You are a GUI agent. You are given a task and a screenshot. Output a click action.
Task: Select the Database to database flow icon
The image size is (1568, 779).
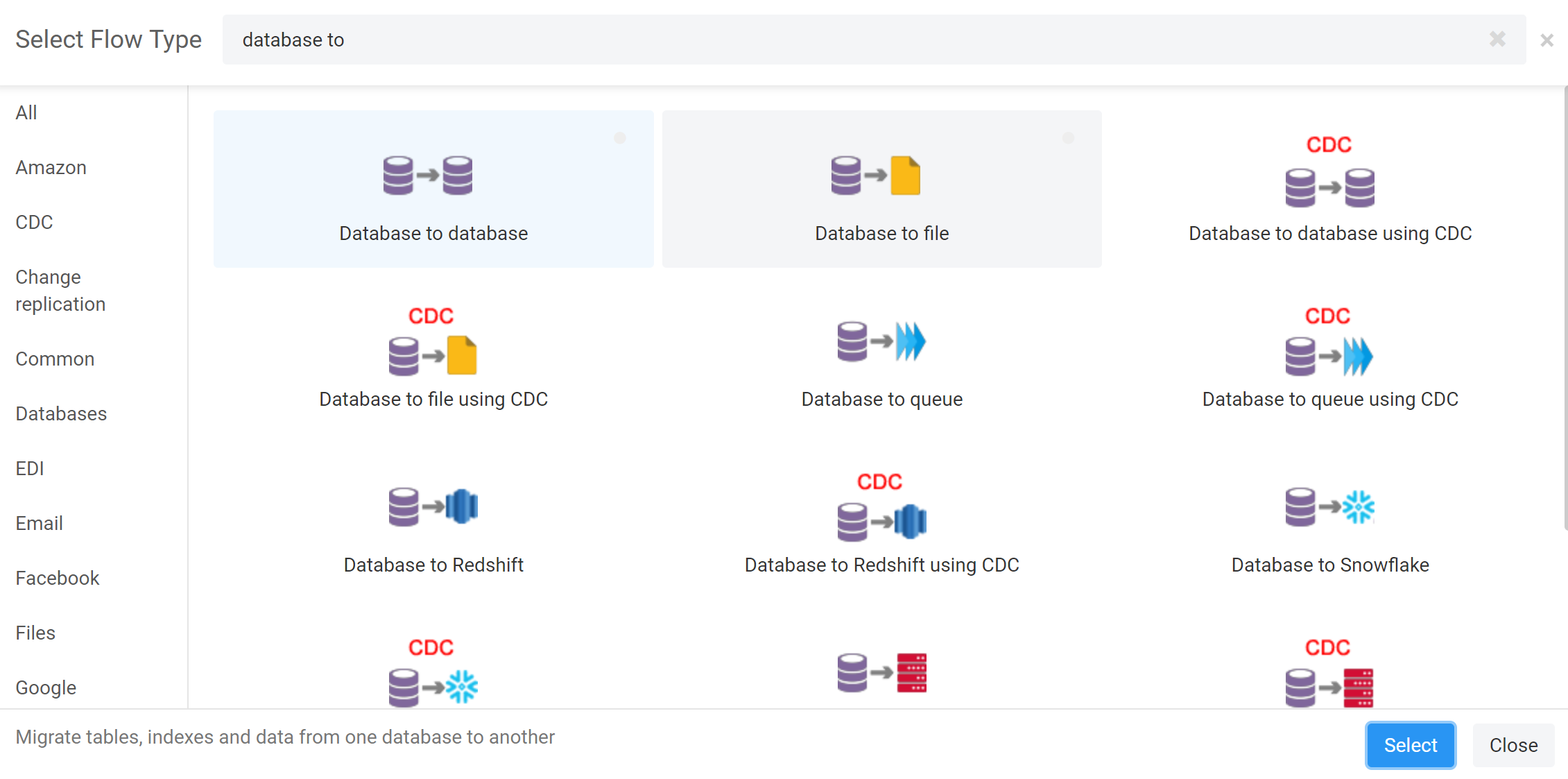tap(428, 176)
